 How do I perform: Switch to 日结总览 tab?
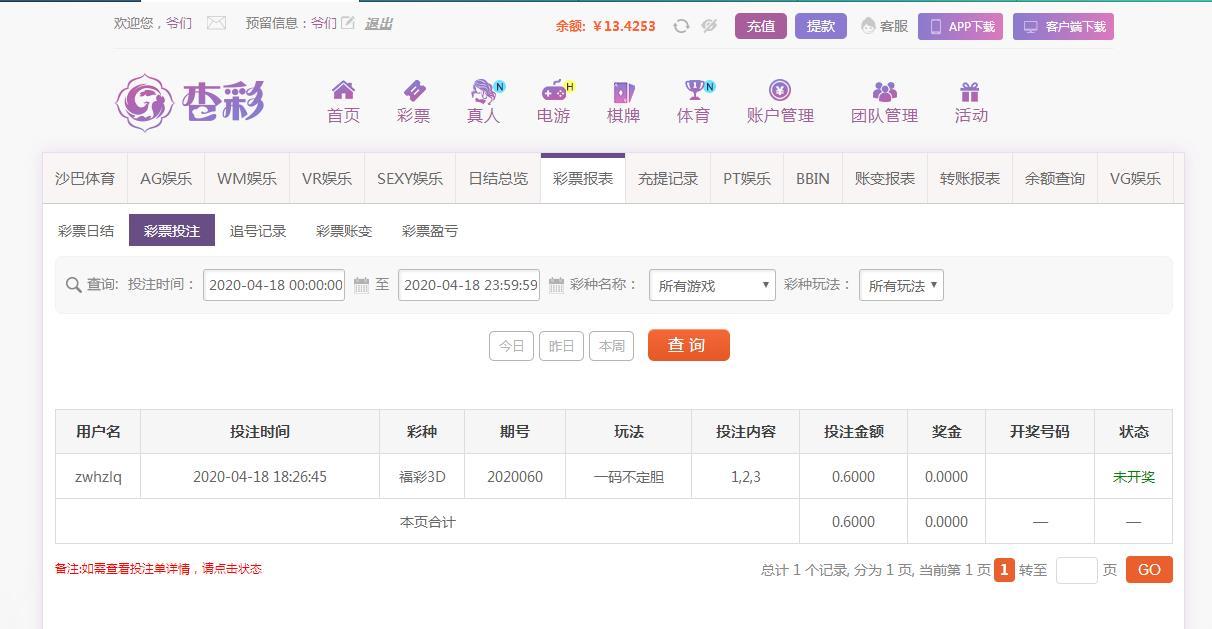(498, 178)
